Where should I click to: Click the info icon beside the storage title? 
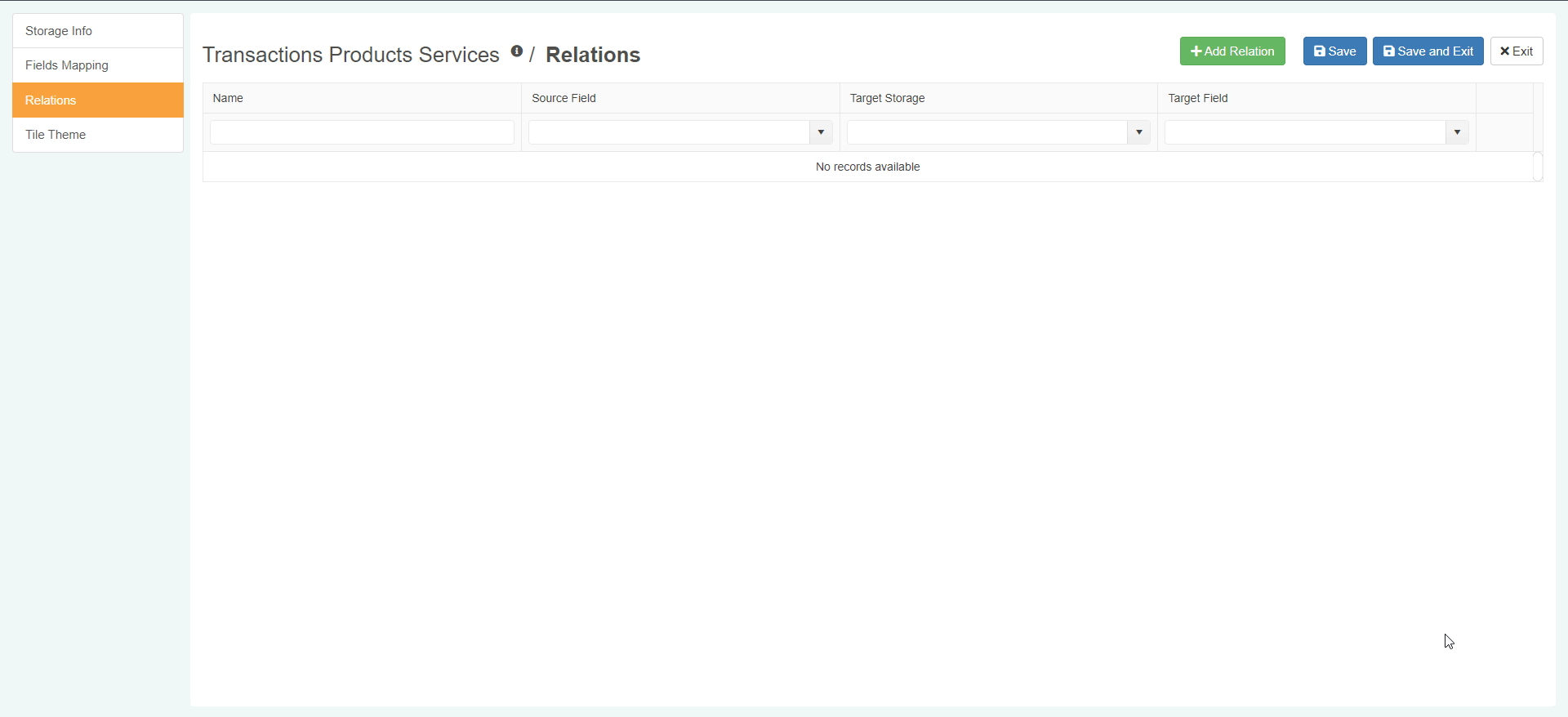point(516,51)
